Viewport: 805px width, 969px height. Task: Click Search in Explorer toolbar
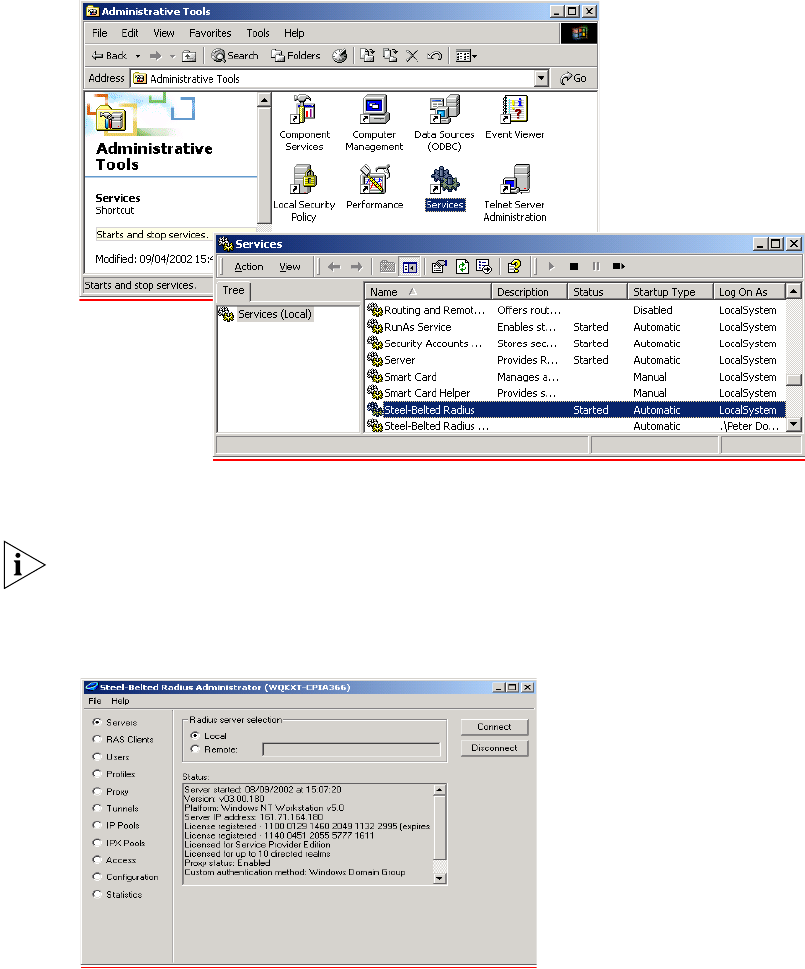point(235,56)
